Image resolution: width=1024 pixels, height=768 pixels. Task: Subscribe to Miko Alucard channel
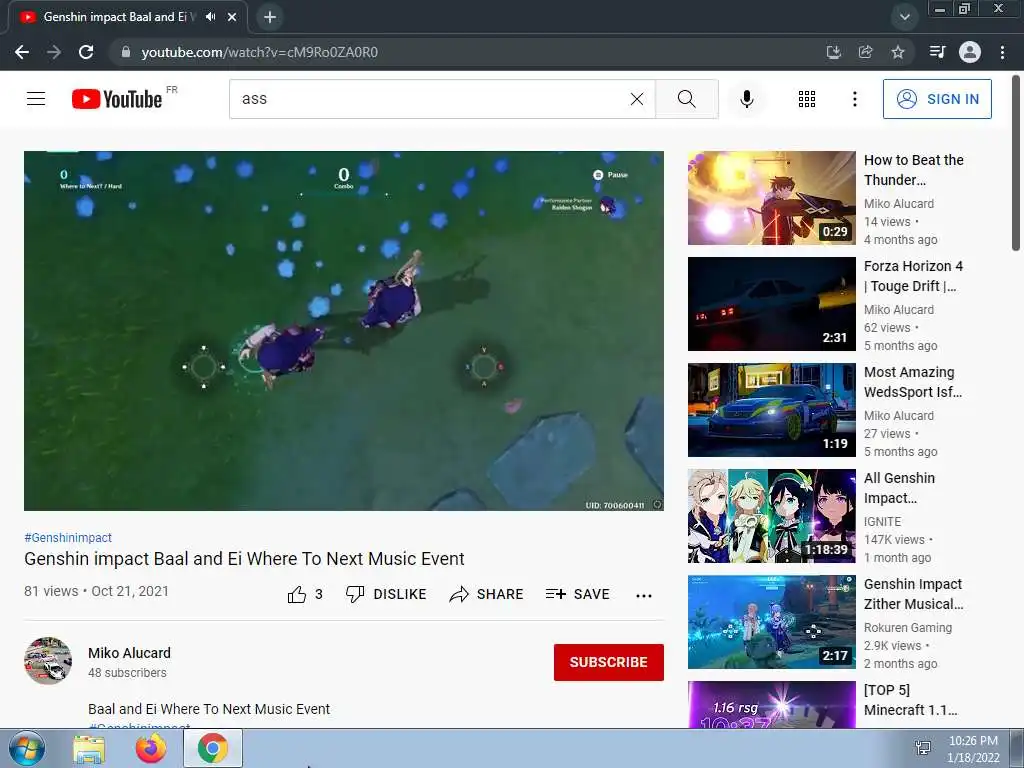(609, 662)
